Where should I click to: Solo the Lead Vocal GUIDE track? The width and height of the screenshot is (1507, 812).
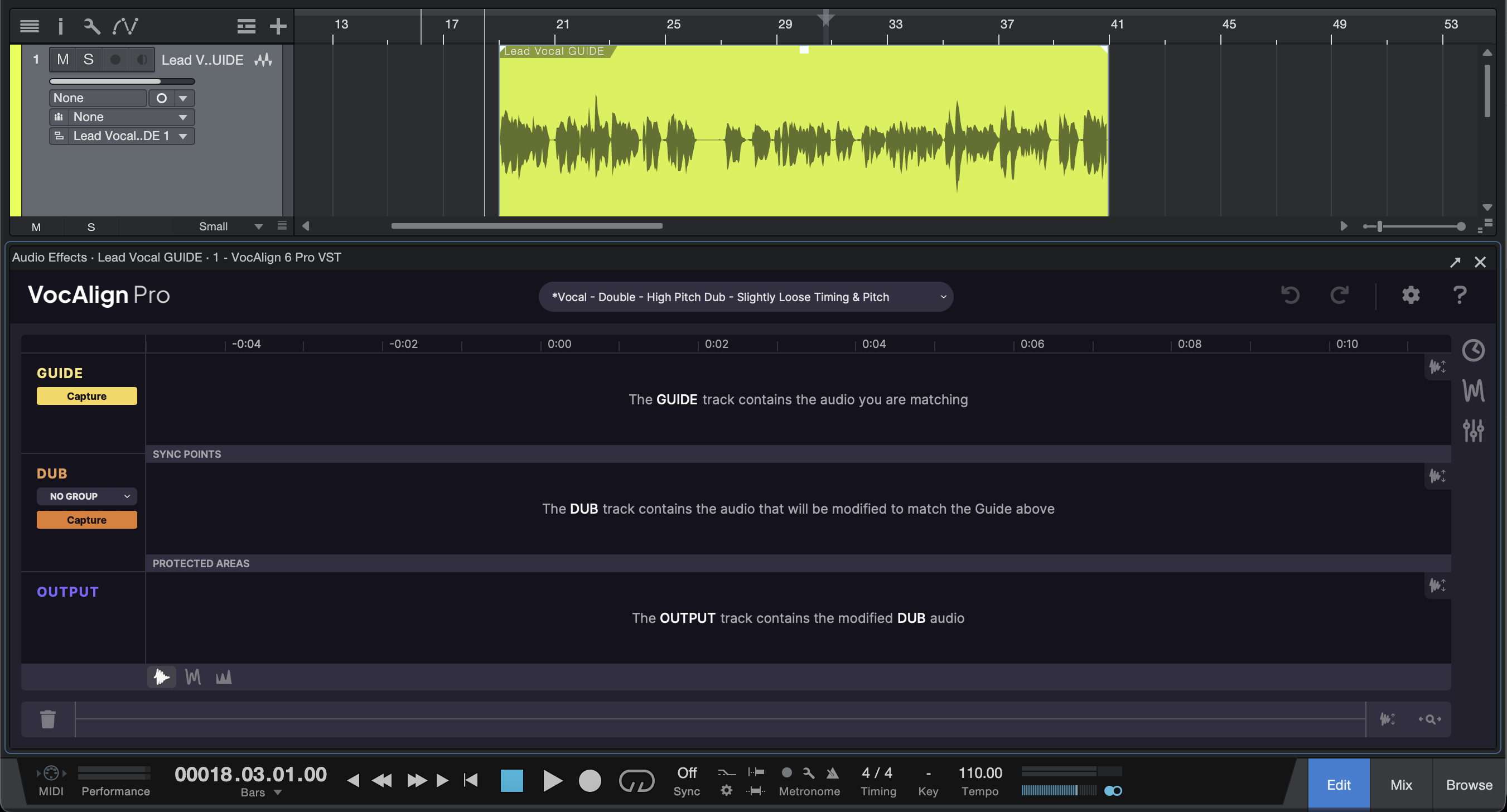coord(88,60)
